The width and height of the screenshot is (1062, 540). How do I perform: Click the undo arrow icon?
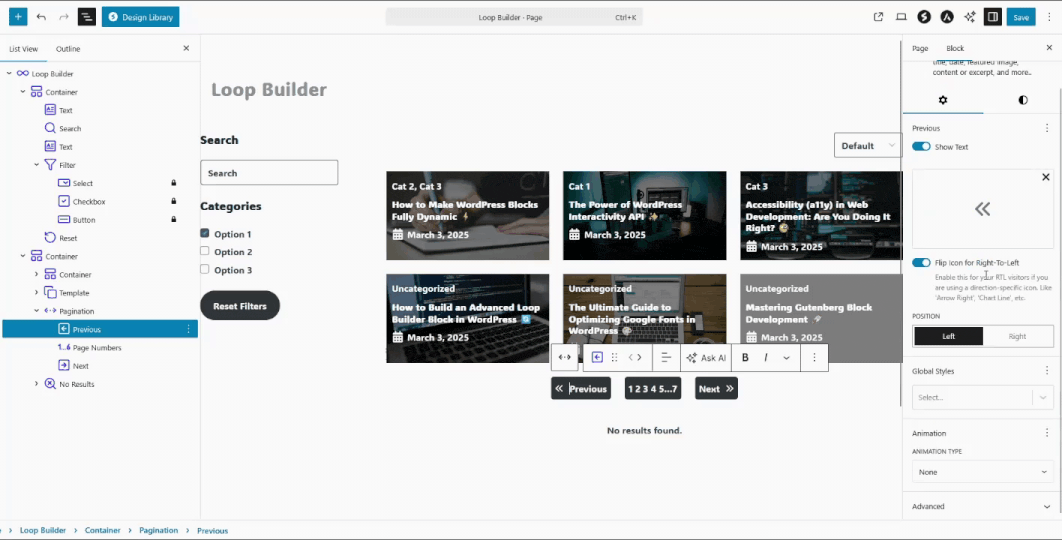tap(41, 17)
